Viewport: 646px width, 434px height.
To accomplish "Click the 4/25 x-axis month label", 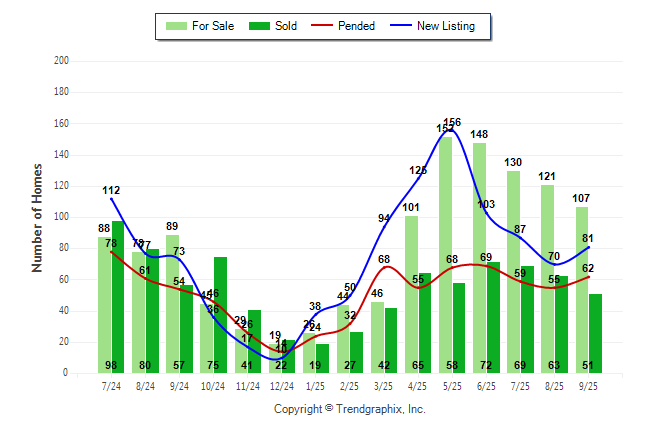I will tap(418, 386).
